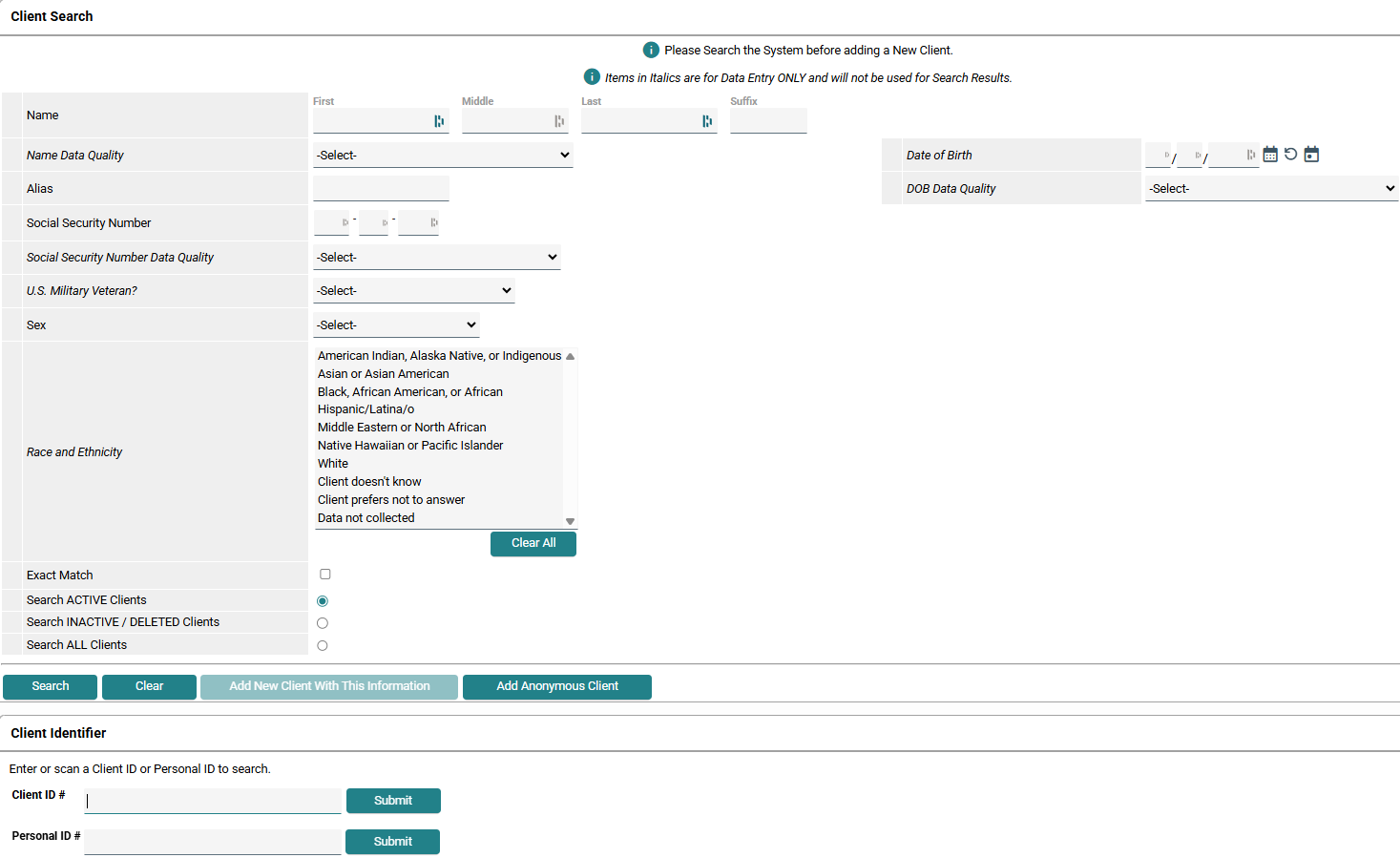Click Clear All under race list
This screenshot has height=858, width=1400.
point(533,544)
